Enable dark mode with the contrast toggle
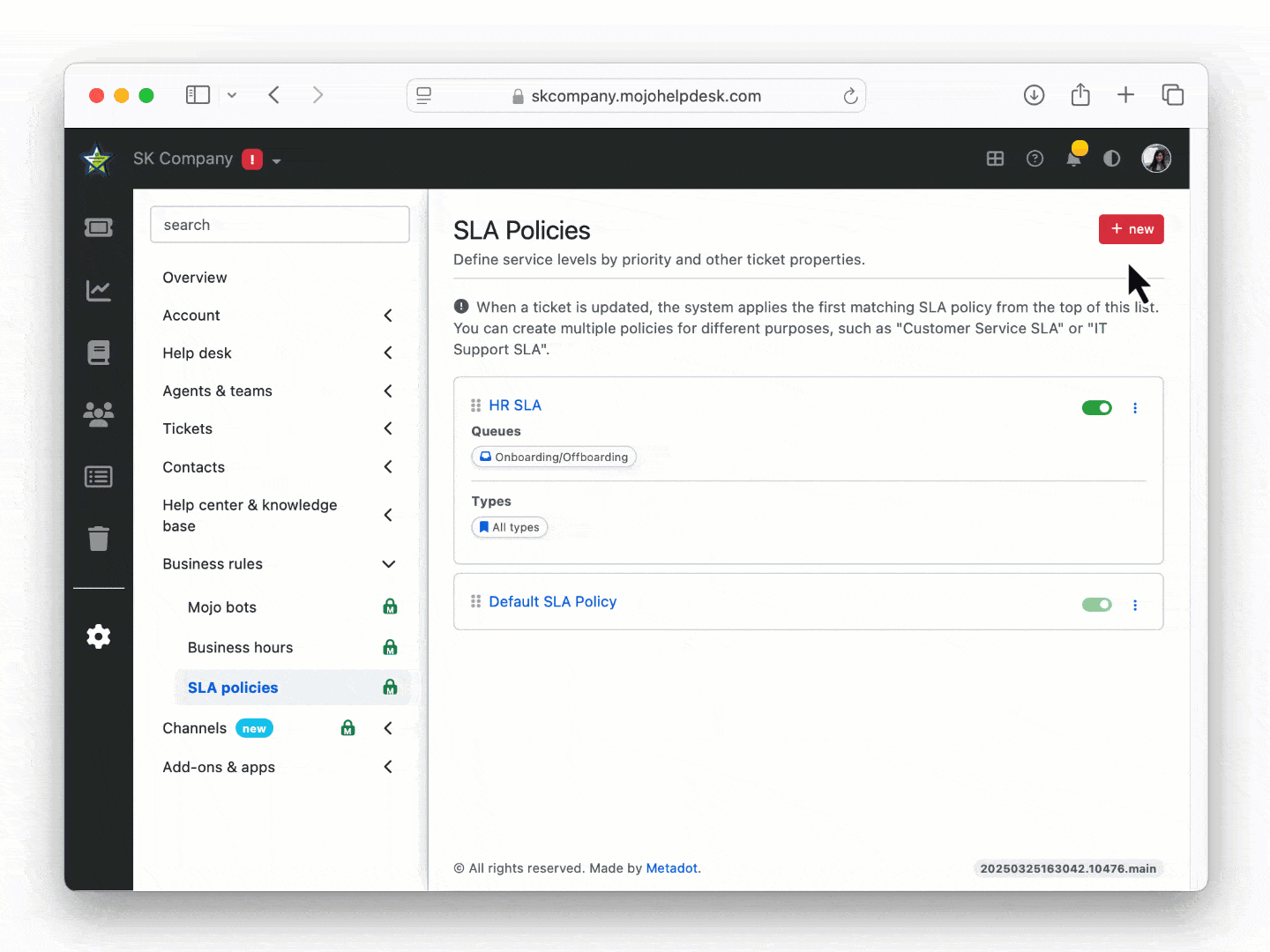 click(1111, 159)
